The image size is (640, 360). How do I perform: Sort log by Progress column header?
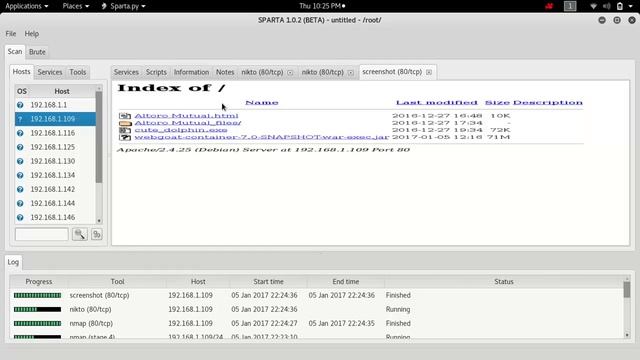(39, 282)
